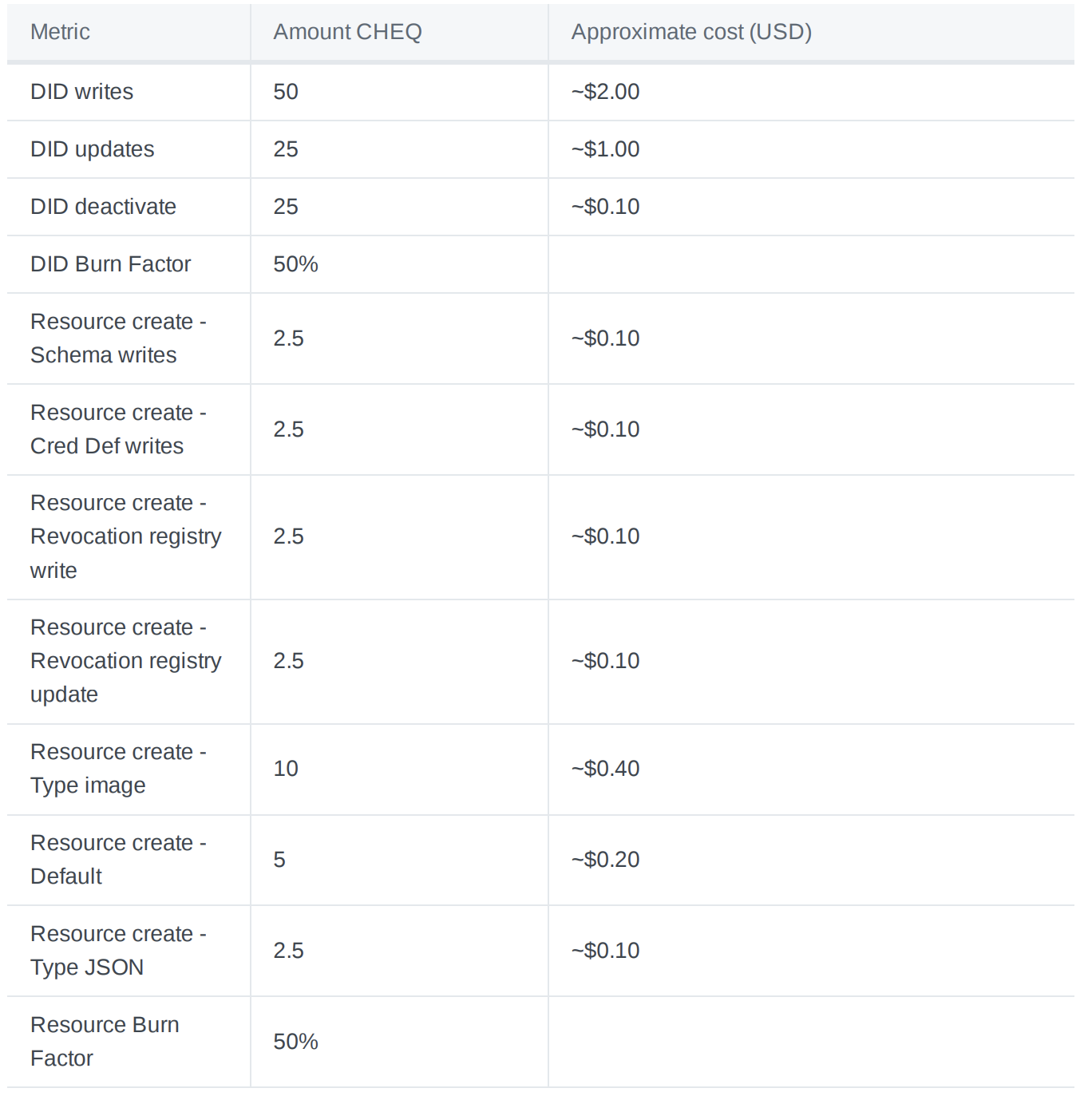The image size is (1092, 1100).
Task: Select the DID deactivate row label
Action: [x=103, y=207]
